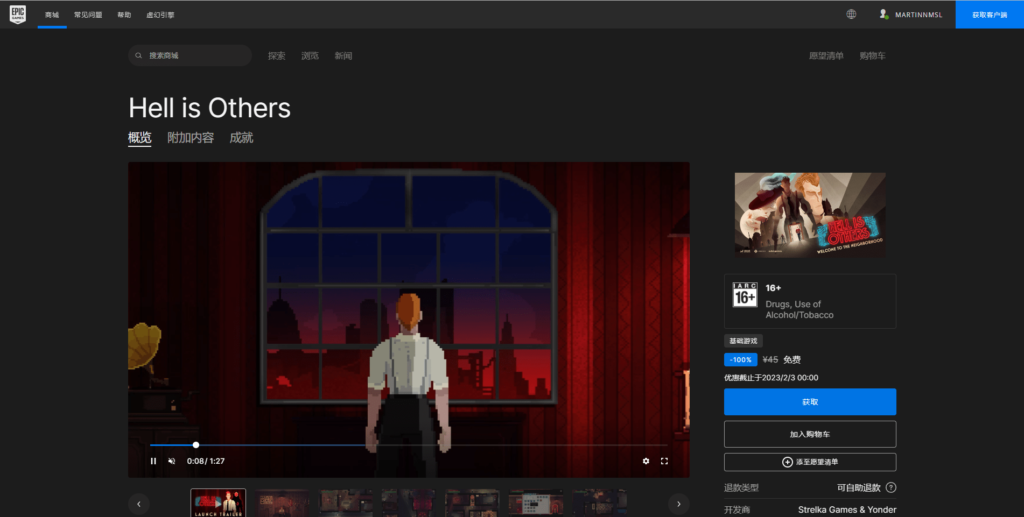Click the refund type help icon

tap(890, 487)
